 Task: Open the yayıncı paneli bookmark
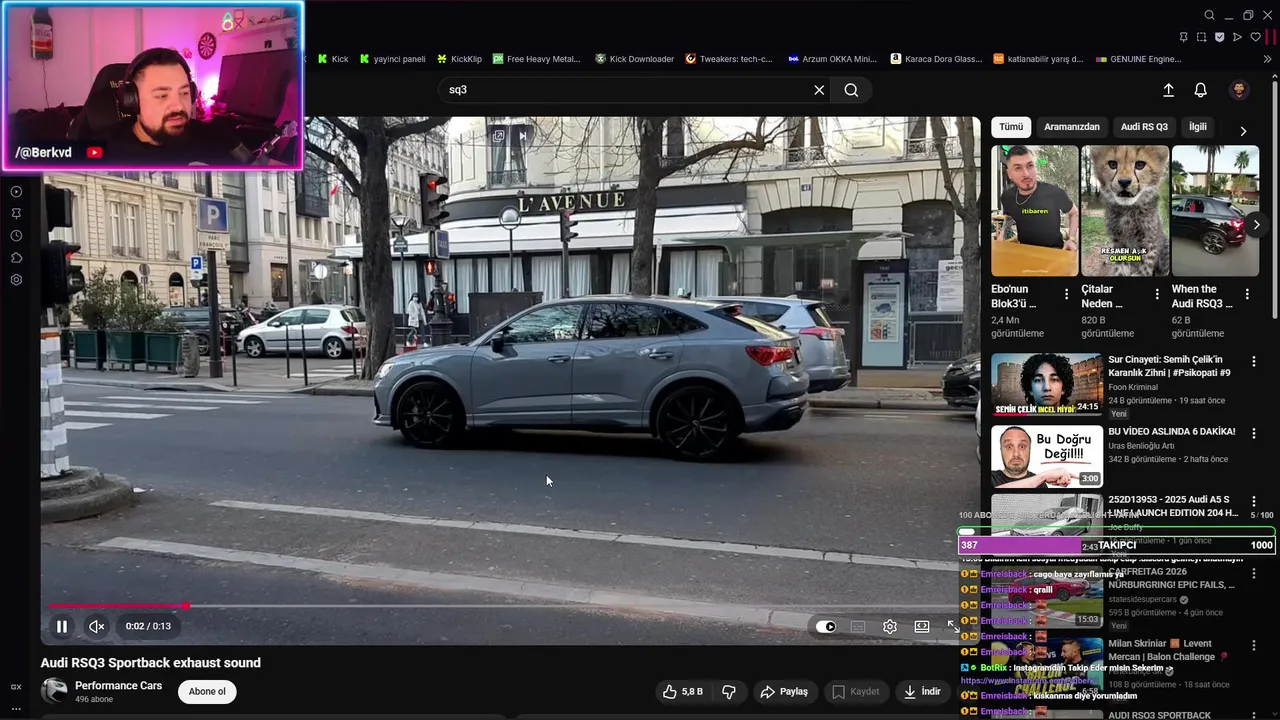point(392,59)
